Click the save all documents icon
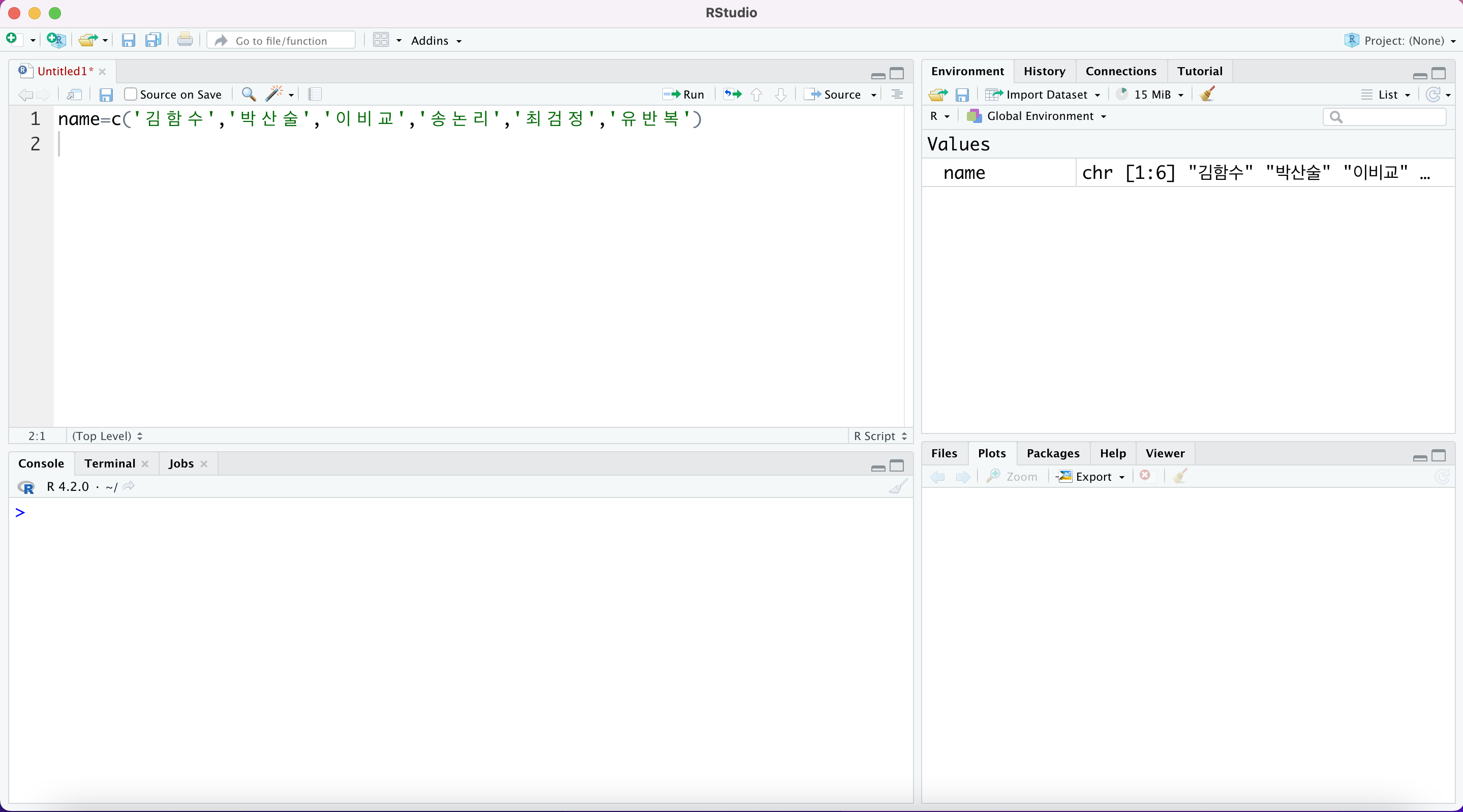The width and height of the screenshot is (1463, 812). pos(154,40)
